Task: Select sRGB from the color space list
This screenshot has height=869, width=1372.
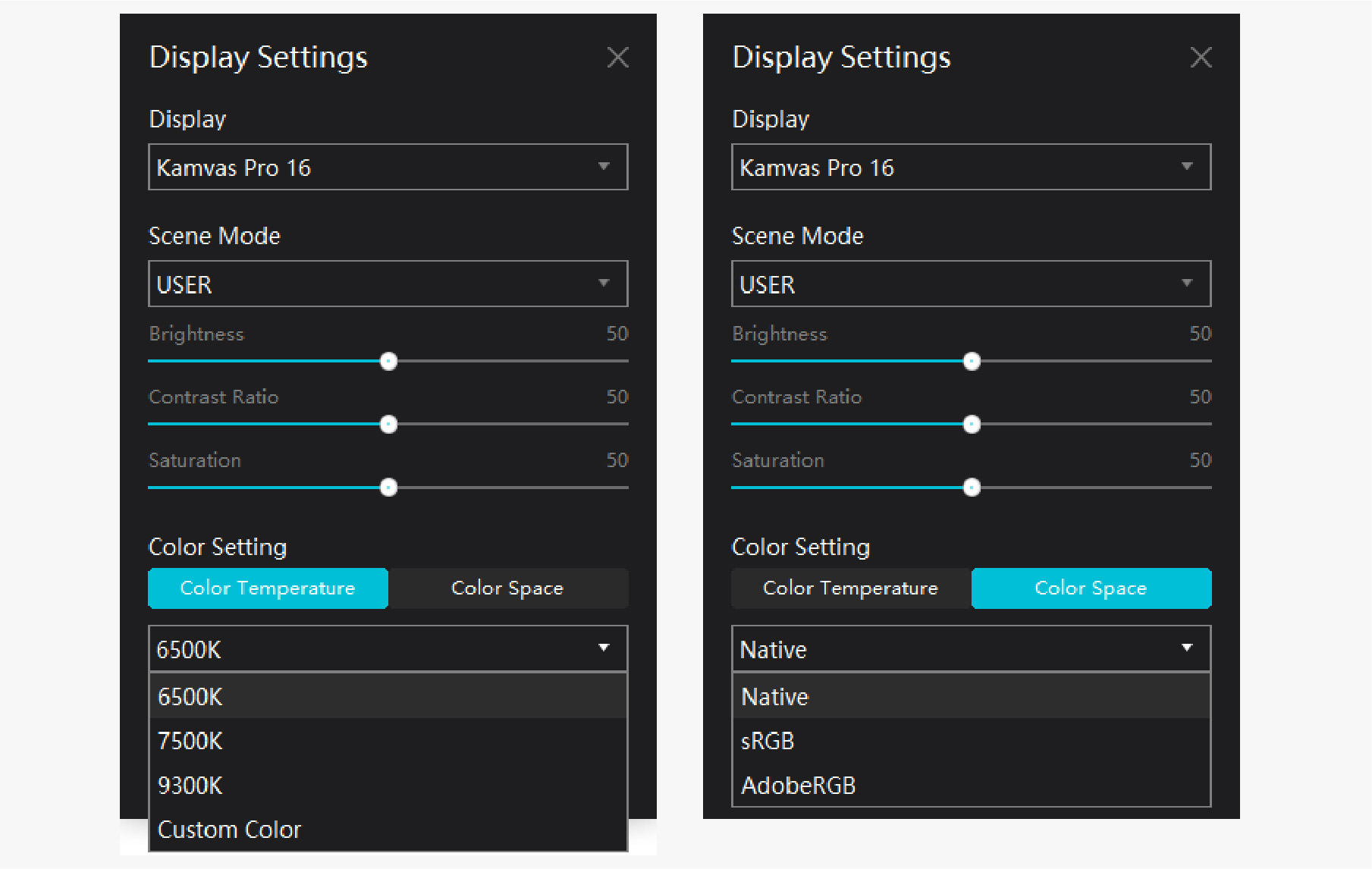Action: click(x=971, y=741)
